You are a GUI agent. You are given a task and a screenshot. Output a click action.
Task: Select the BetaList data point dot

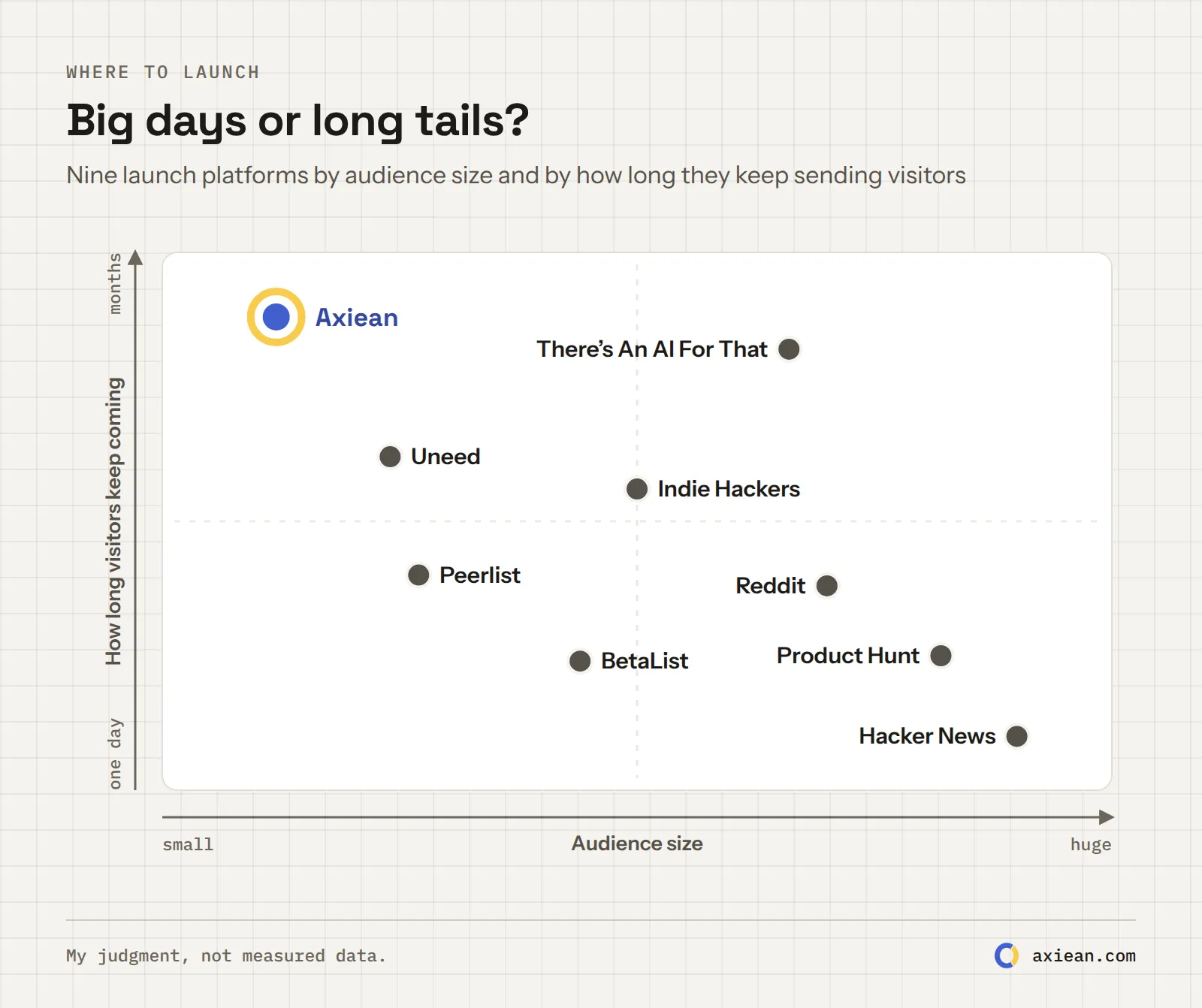point(580,661)
